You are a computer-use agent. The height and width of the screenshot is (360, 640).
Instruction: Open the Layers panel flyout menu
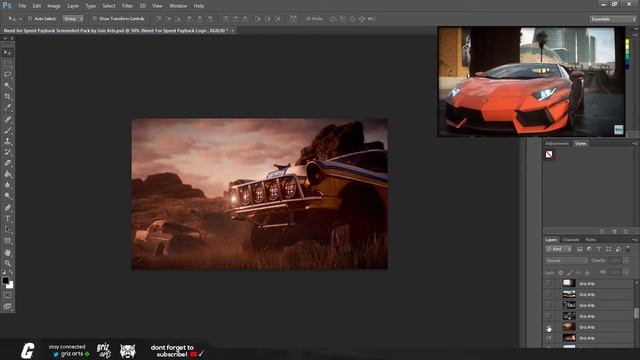(635, 240)
